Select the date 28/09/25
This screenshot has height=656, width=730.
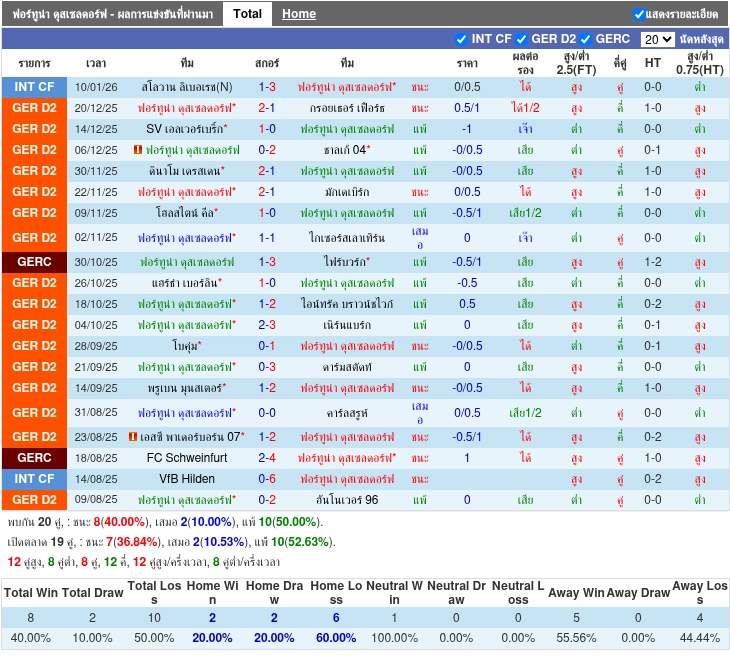click(96, 346)
